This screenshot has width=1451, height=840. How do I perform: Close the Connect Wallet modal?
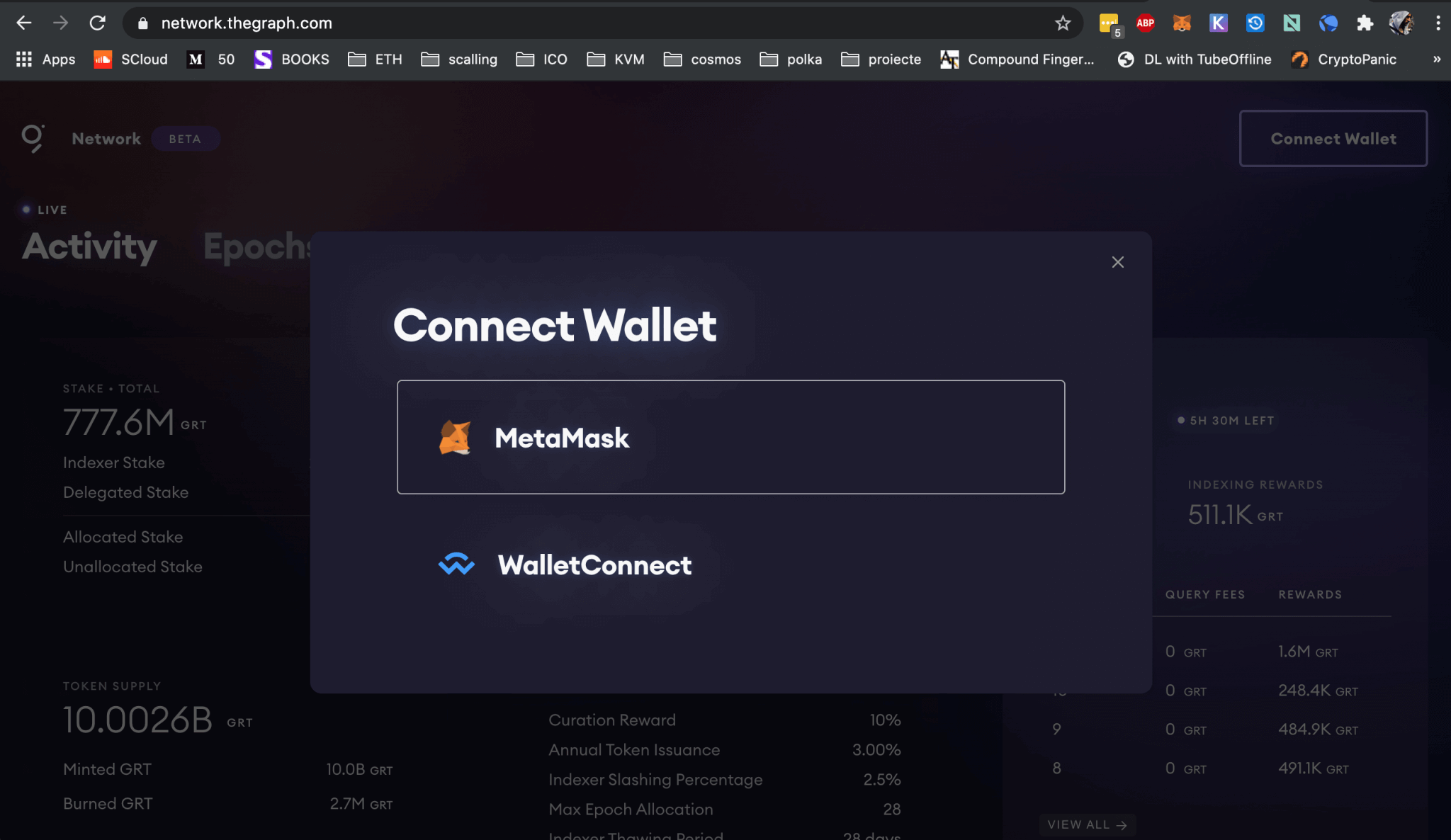(x=1118, y=262)
